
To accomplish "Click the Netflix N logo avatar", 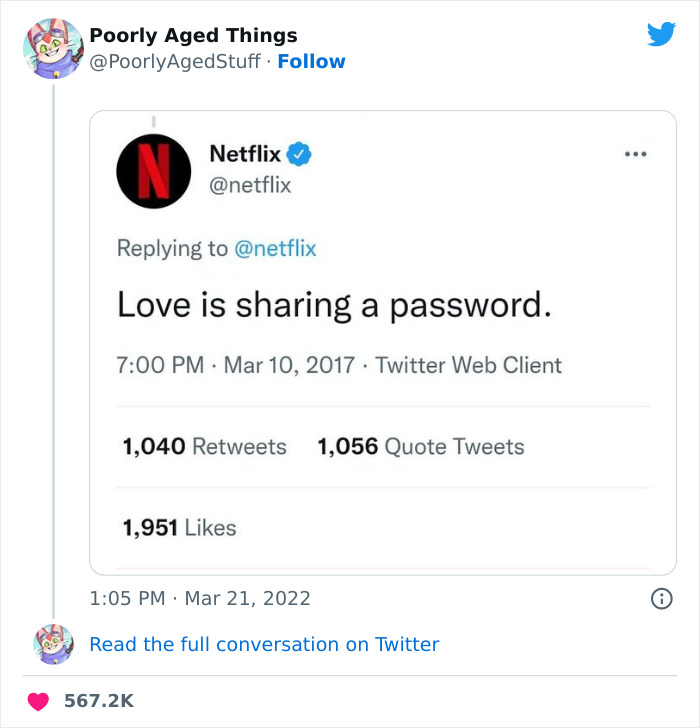I will tap(154, 171).
